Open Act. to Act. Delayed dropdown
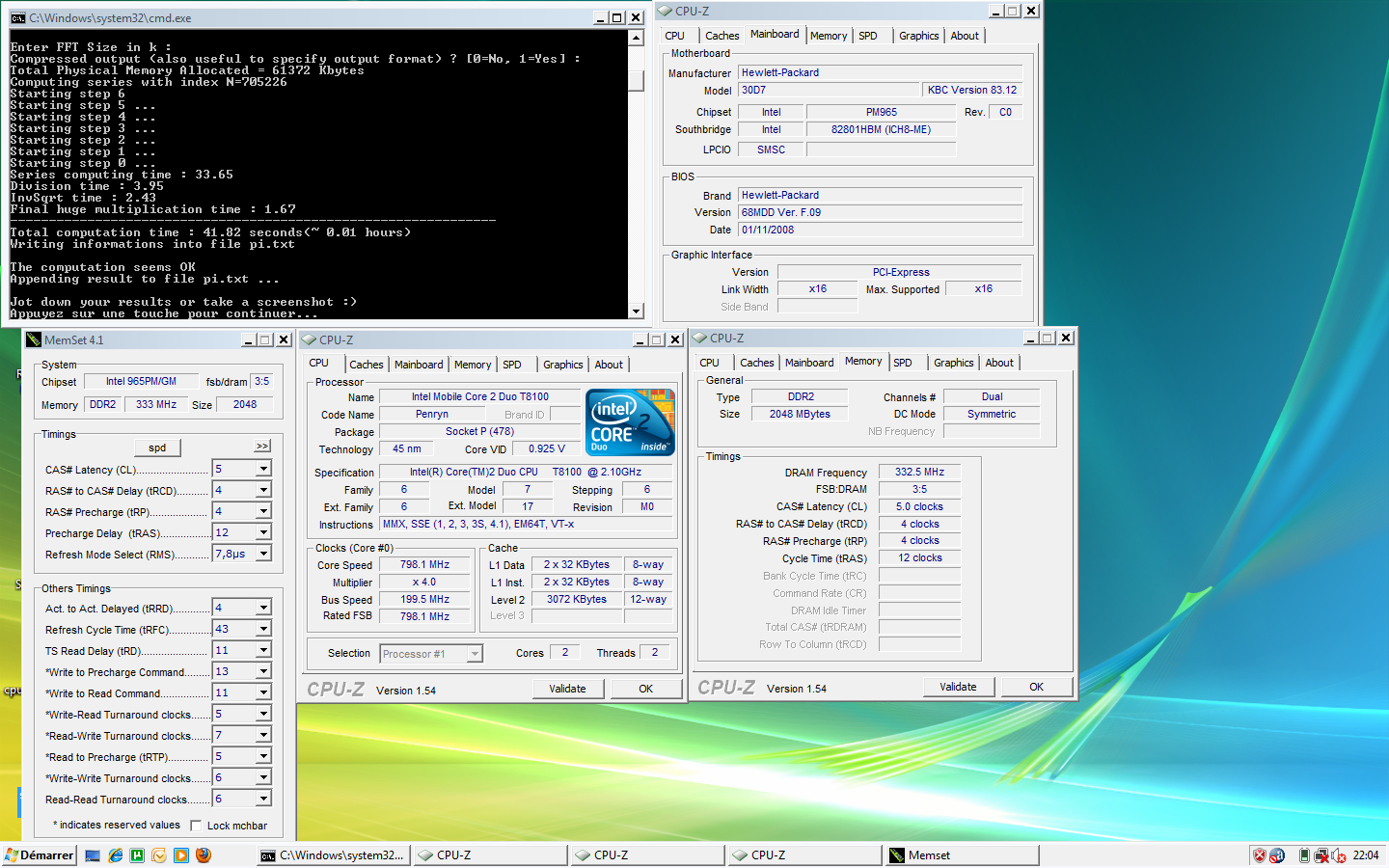 click(x=263, y=608)
